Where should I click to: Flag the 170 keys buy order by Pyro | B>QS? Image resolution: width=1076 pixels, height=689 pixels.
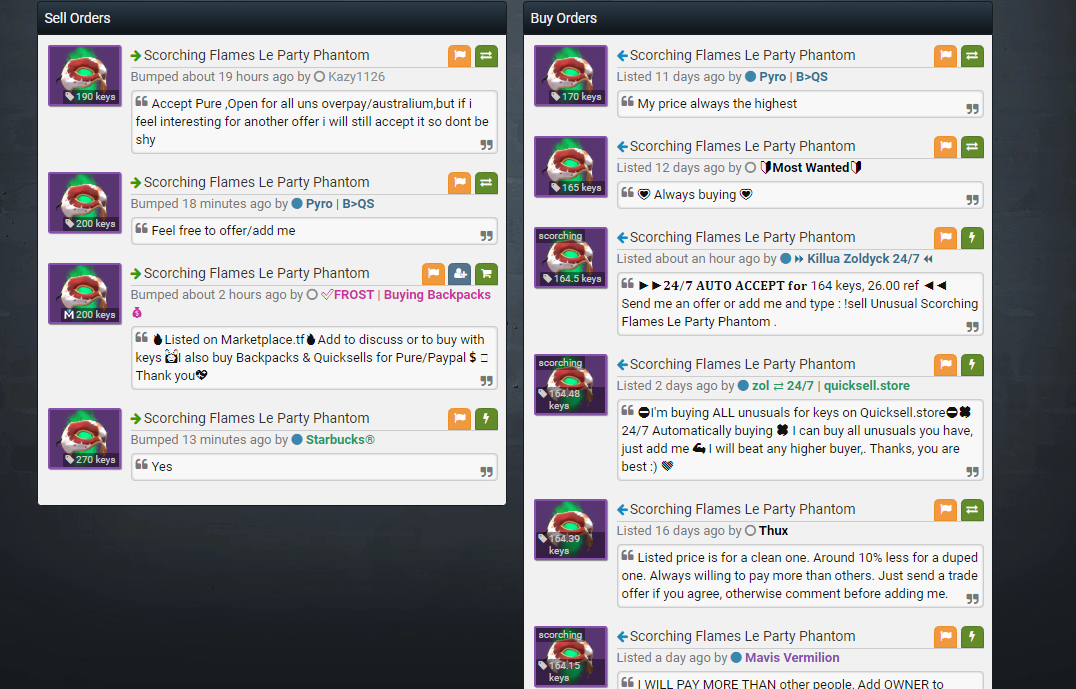point(945,56)
